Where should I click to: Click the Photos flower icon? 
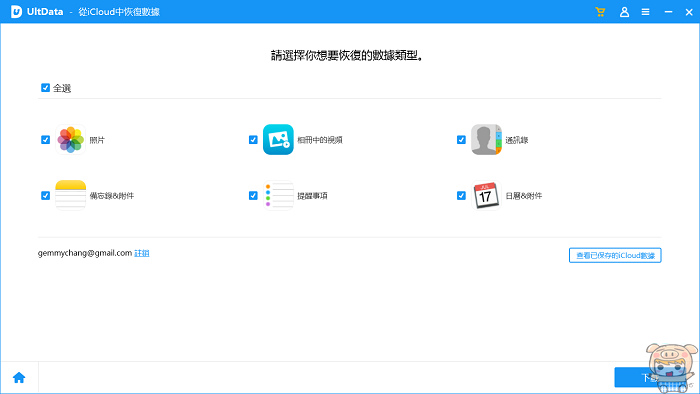pos(71,140)
